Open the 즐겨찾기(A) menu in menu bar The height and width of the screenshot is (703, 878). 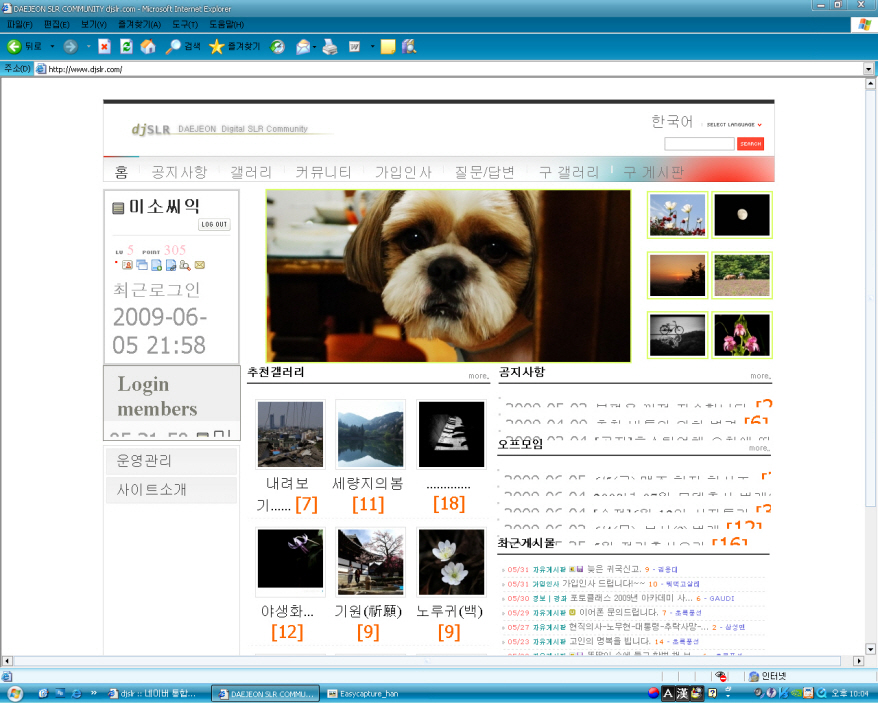click(141, 23)
